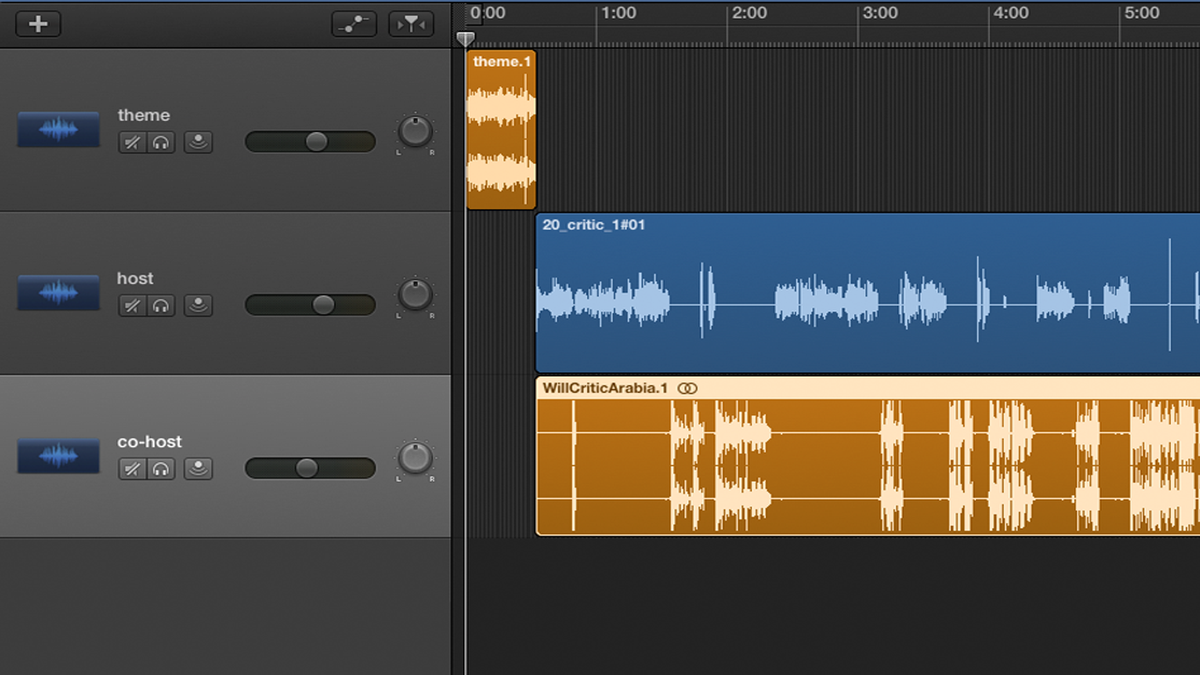Select the 20_critic_1#01 region
The height and width of the screenshot is (675, 1200).
coord(850,290)
